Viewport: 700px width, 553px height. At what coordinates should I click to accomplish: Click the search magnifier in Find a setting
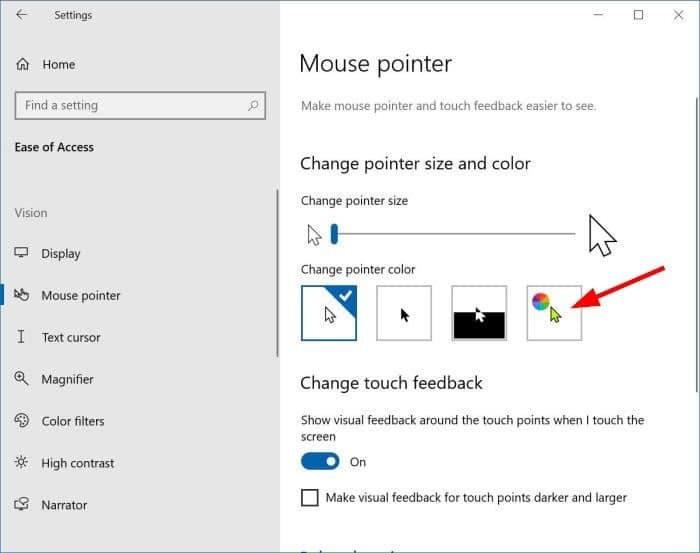pos(253,105)
